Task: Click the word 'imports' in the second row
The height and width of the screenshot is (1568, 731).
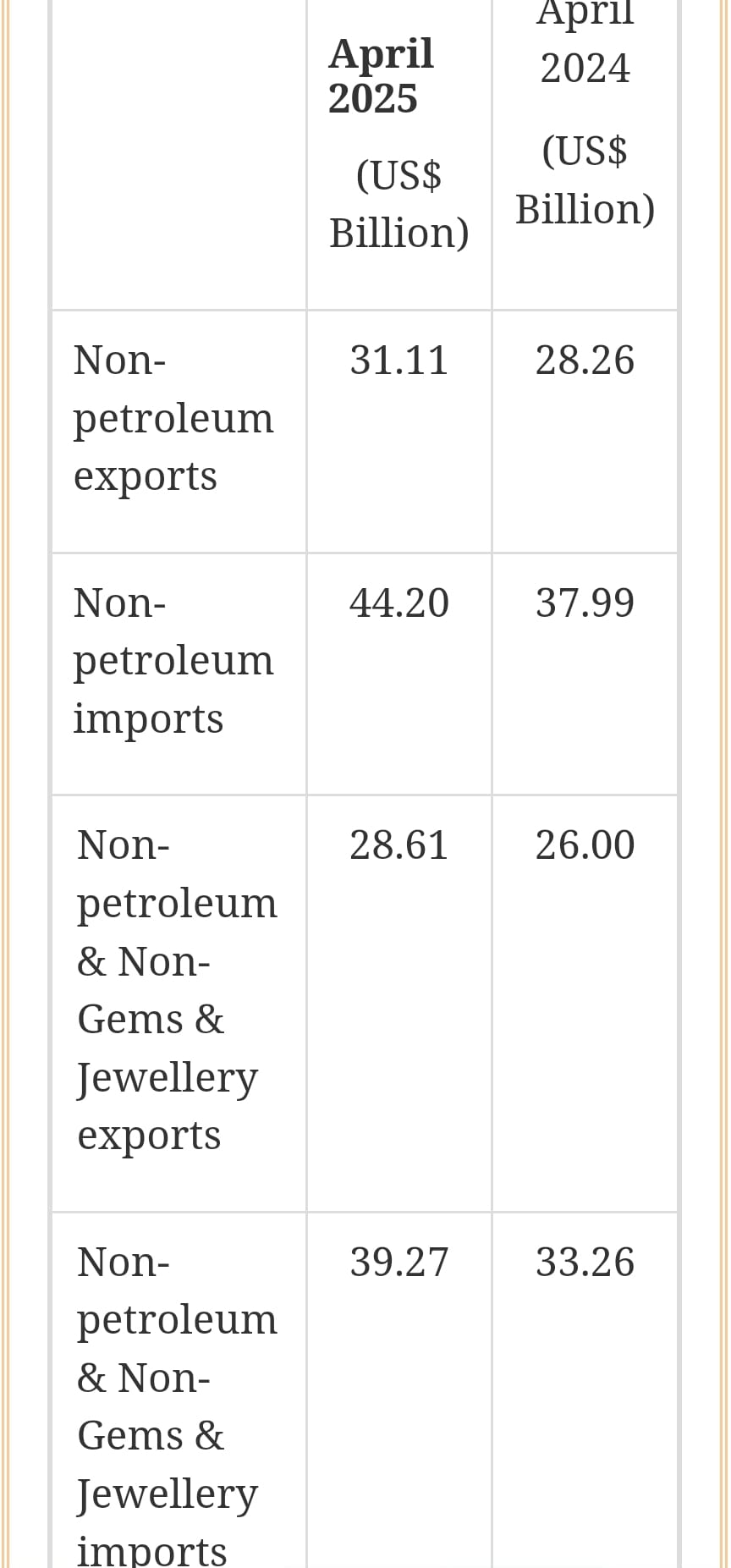Action: (148, 719)
